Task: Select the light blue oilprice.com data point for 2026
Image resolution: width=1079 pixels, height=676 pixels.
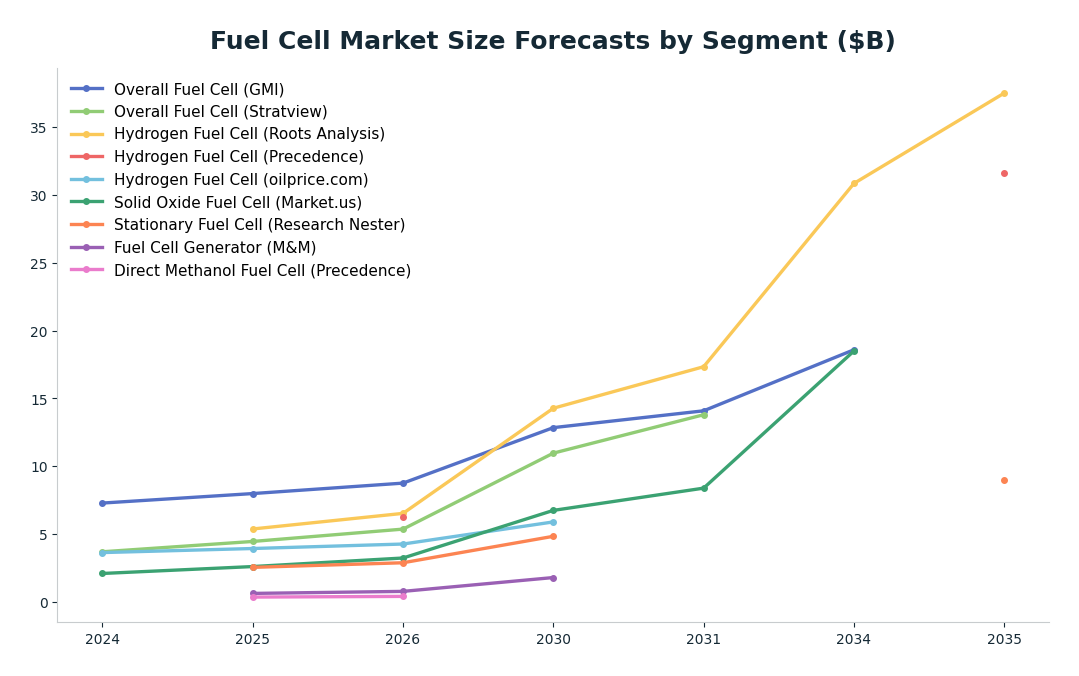Action: point(403,545)
